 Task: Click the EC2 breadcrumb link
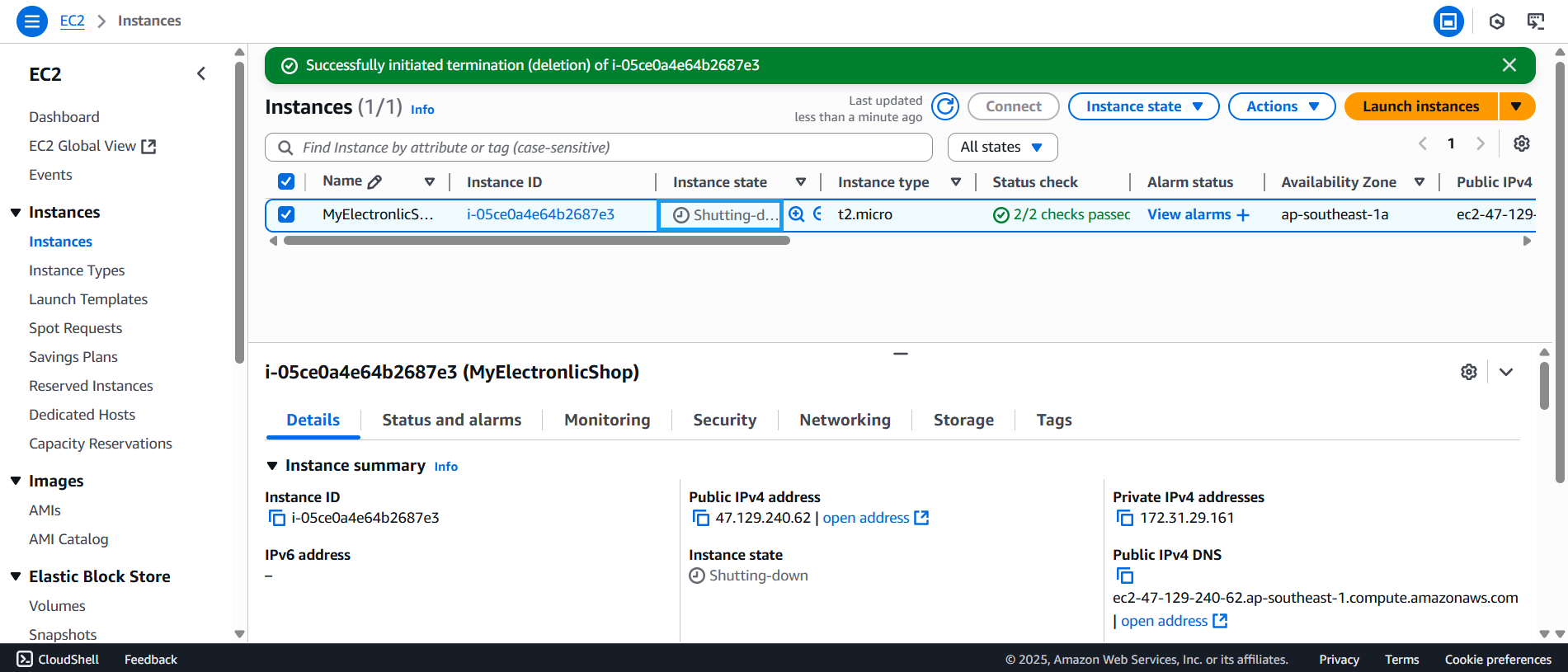coord(73,21)
